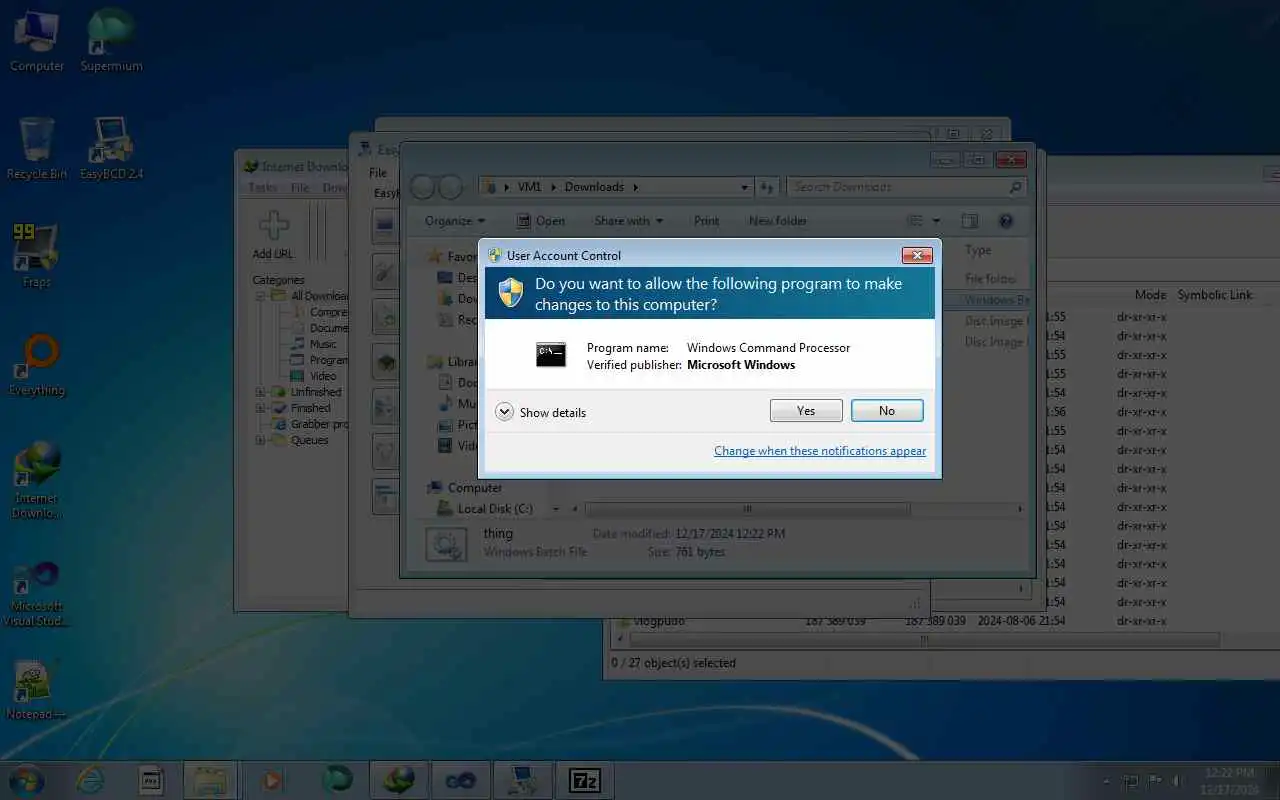
Task: Select Computer in the Explorer navigation pane
Action: tap(466, 488)
